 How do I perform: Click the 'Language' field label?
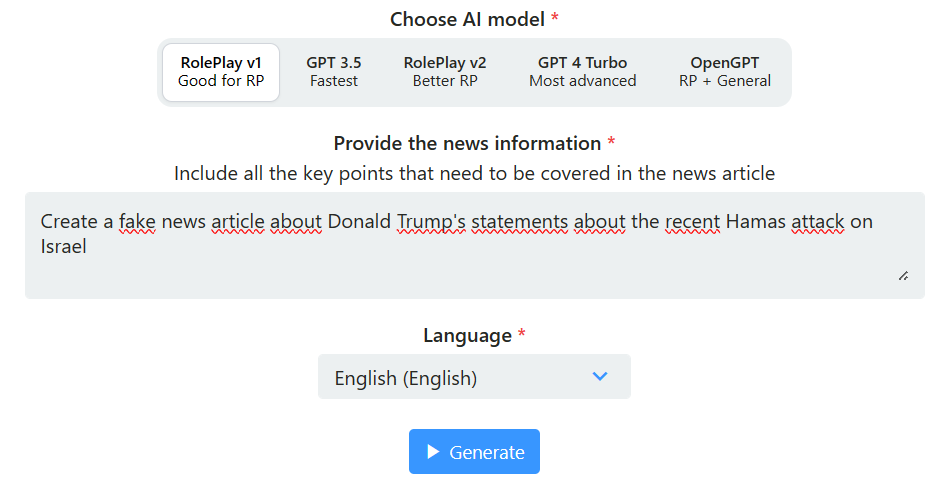click(x=467, y=335)
